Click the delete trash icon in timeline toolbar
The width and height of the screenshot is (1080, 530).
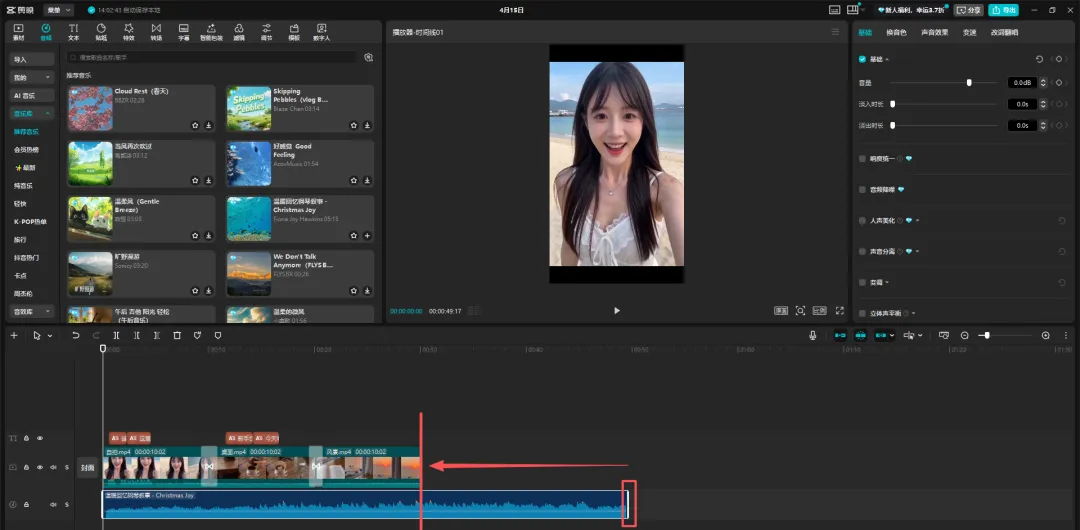tap(177, 336)
